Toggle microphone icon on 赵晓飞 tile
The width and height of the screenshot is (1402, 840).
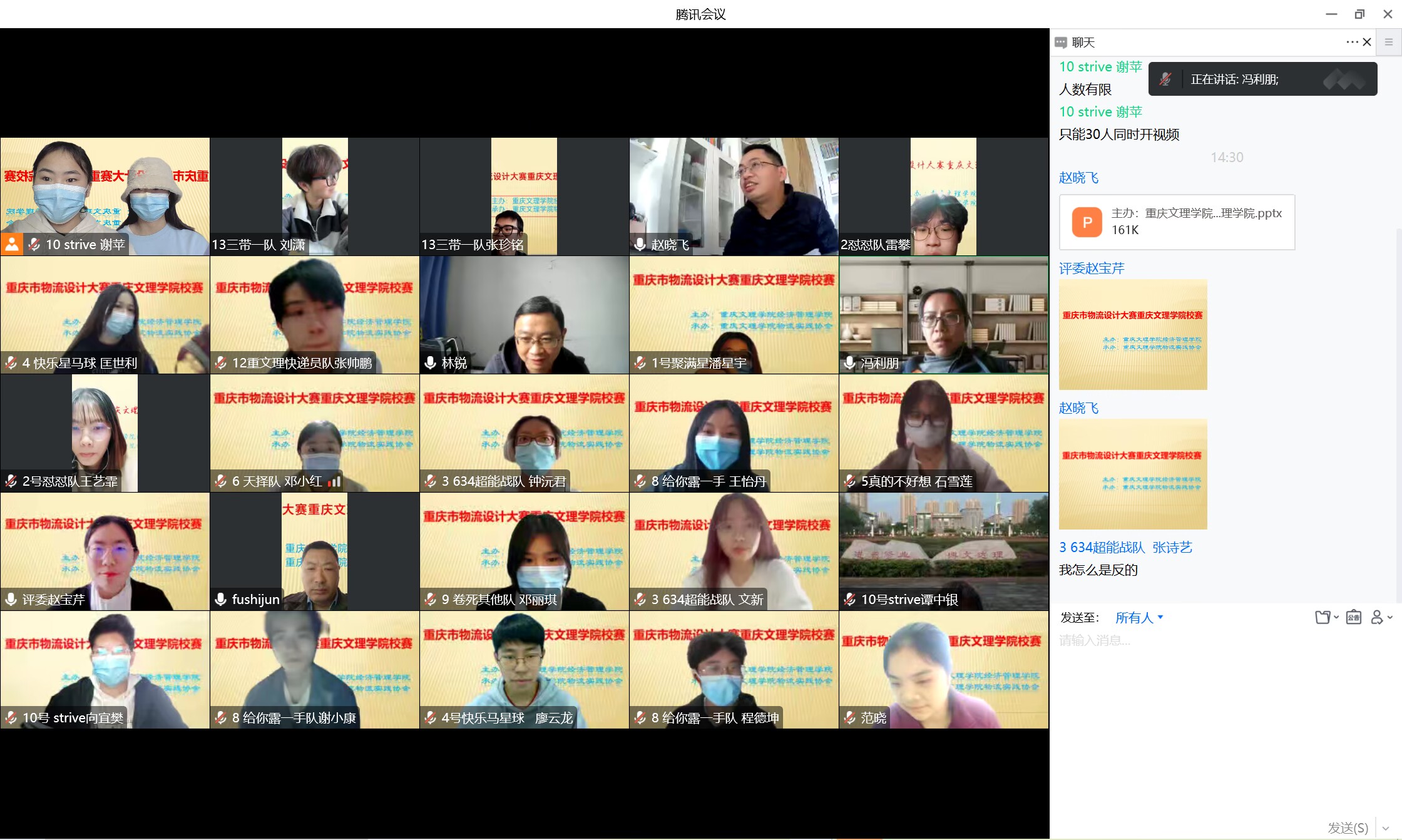coord(640,245)
